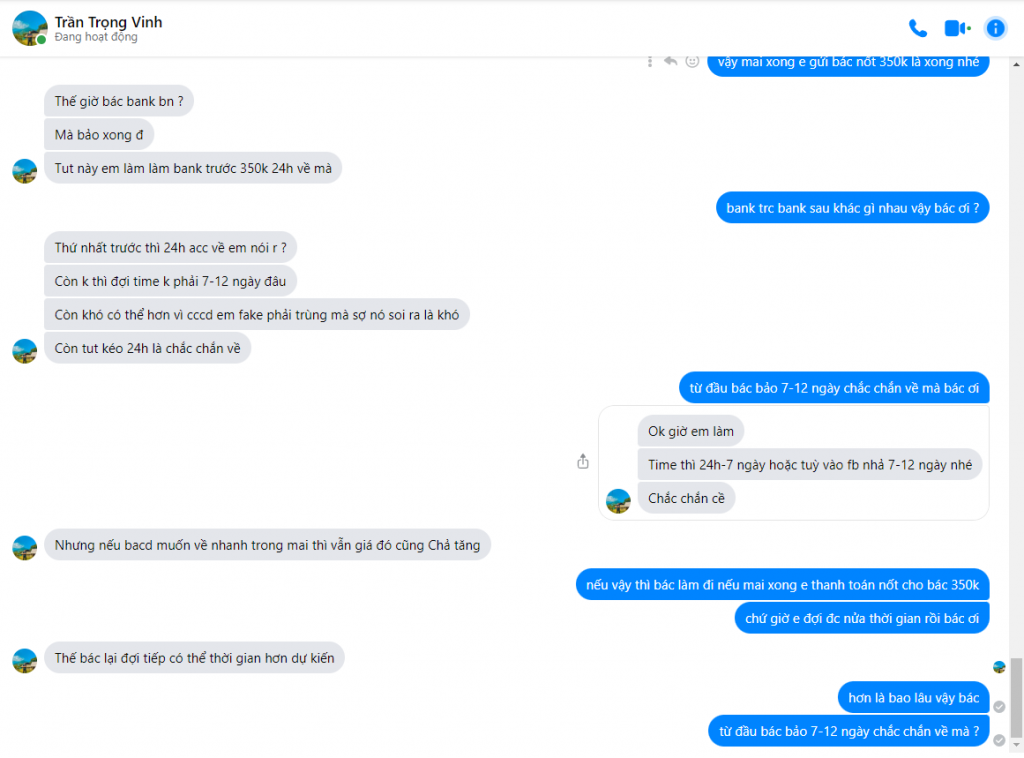Click the share icon beside the quoted screenshot

(583, 462)
